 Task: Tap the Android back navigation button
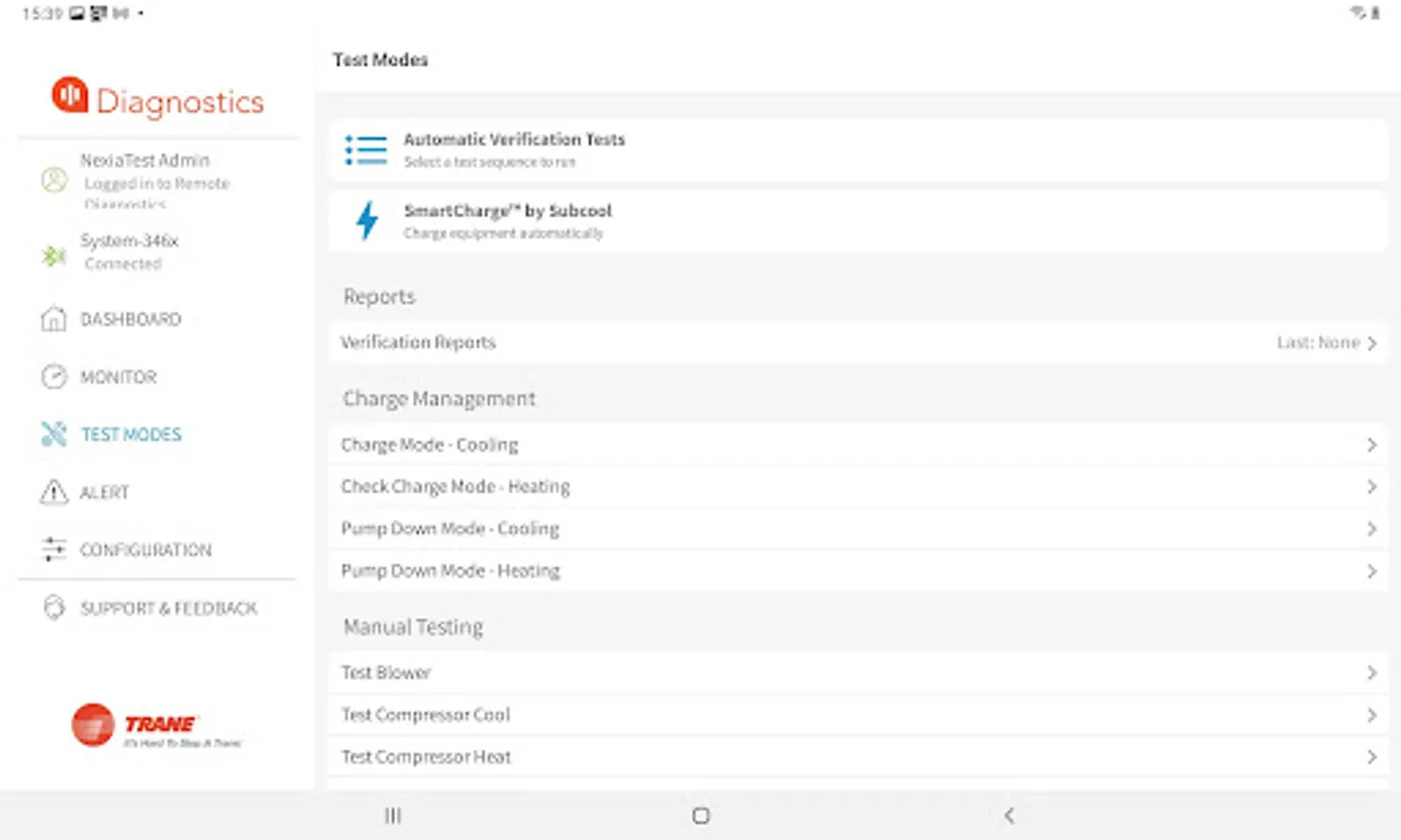(x=1009, y=816)
